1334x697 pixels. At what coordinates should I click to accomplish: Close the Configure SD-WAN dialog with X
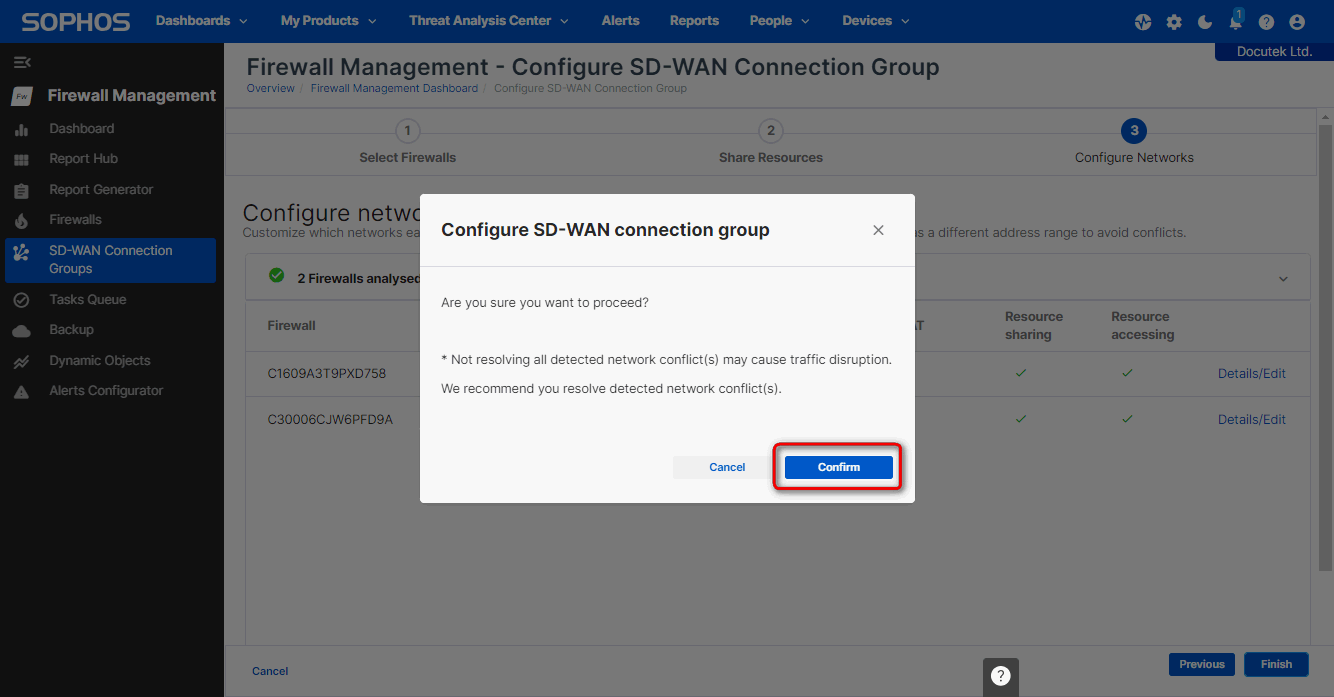[878, 230]
